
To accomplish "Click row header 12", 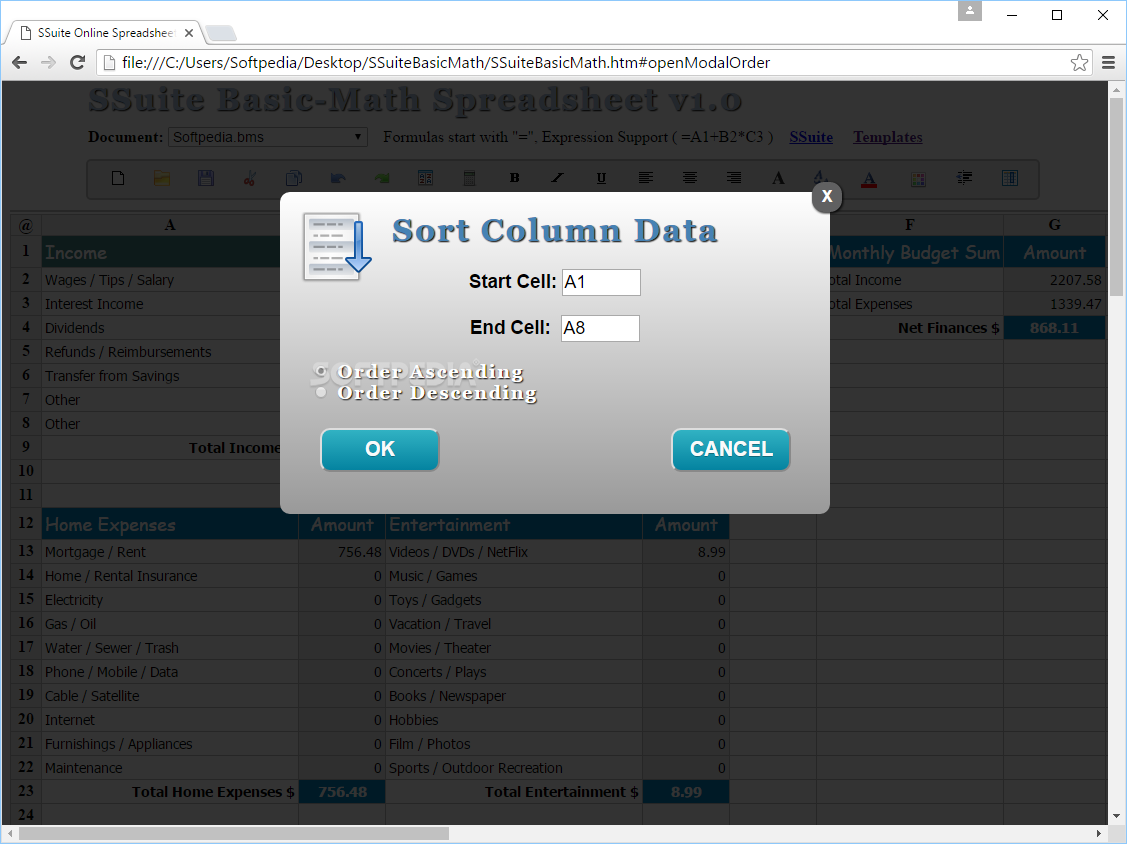I will [x=26, y=523].
